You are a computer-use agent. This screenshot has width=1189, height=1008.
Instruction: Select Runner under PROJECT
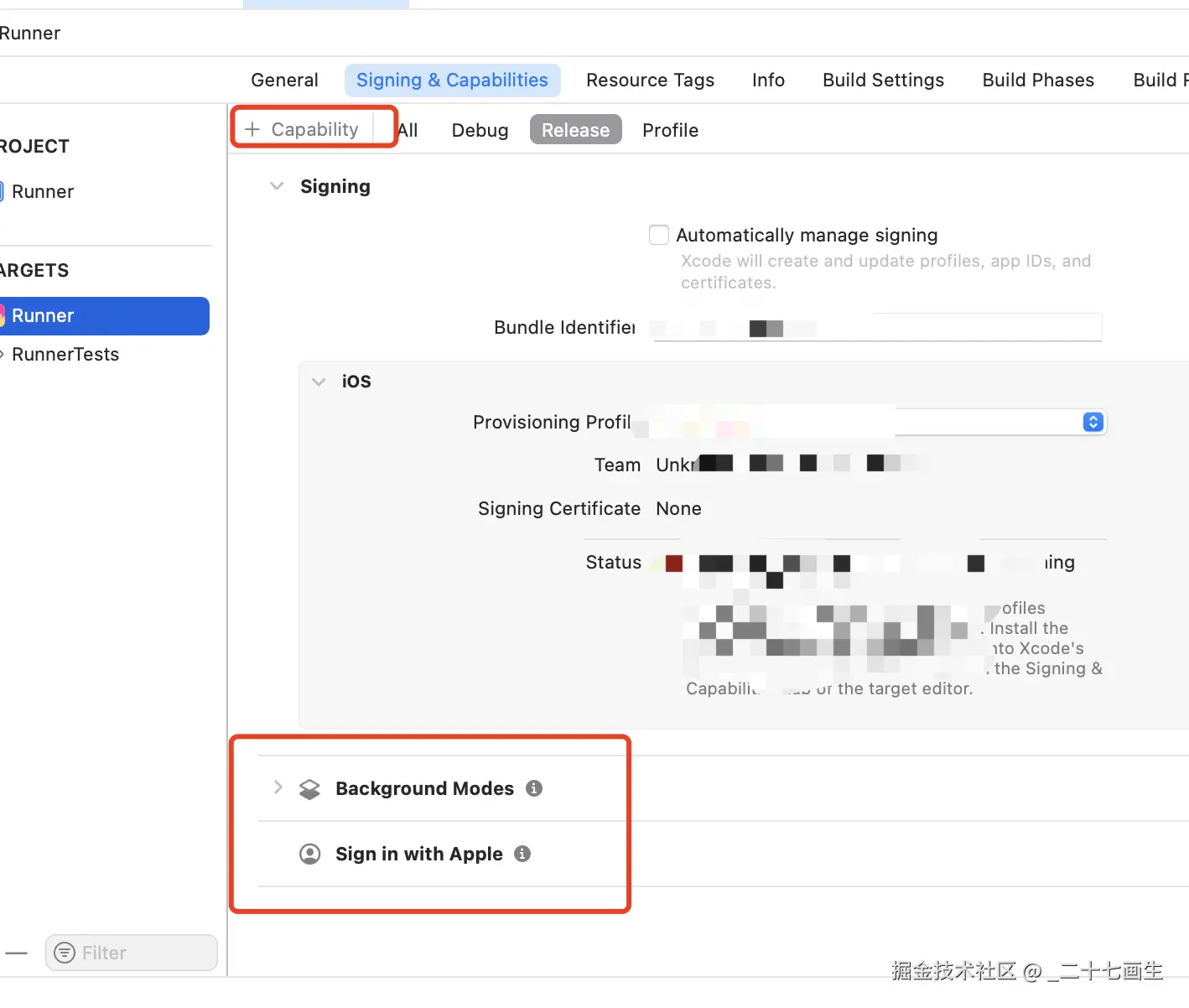click(43, 192)
